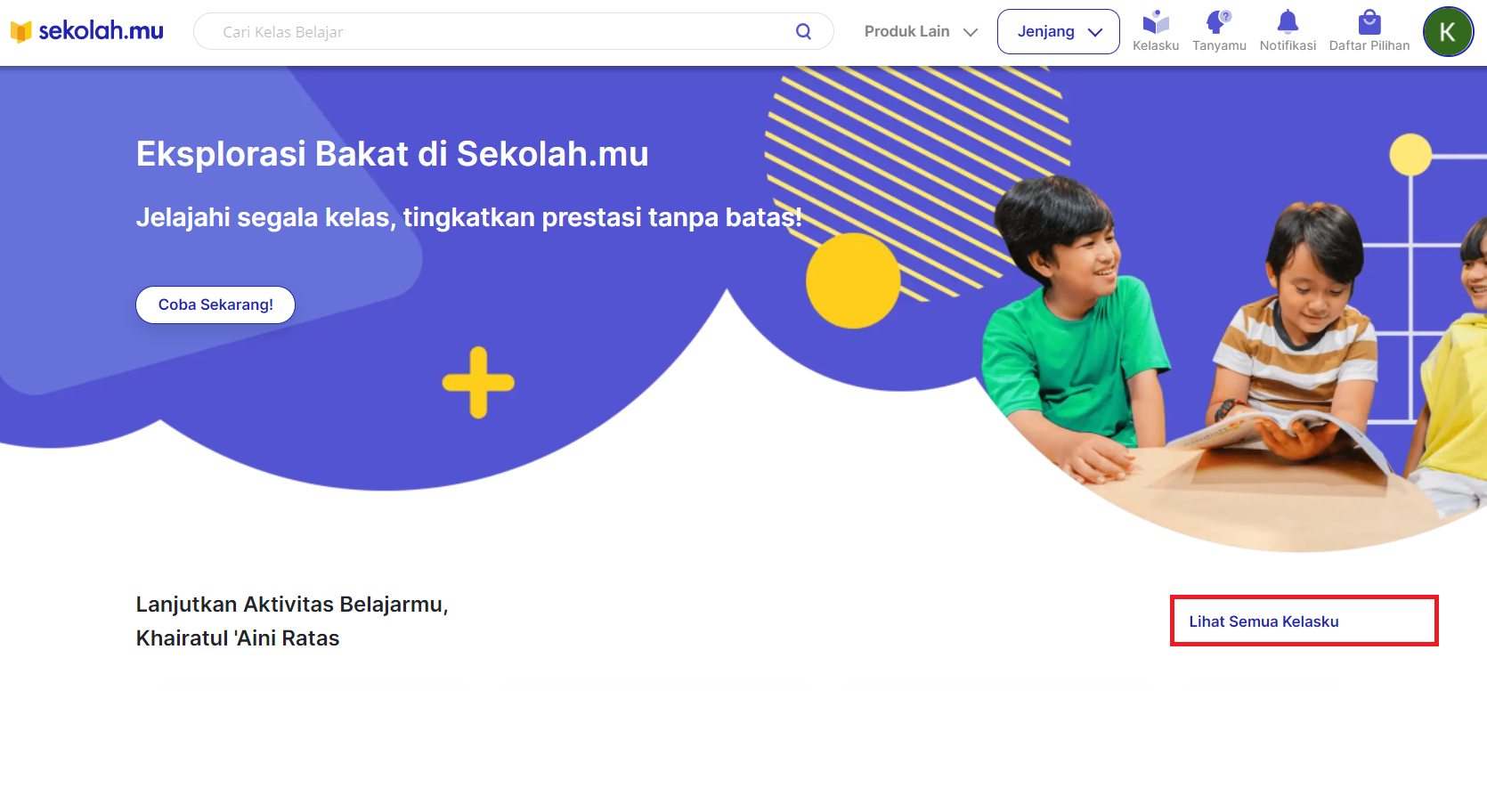This screenshot has height=812, width=1487.
Task: Expand the Produk Lain dropdown
Action: (x=921, y=31)
